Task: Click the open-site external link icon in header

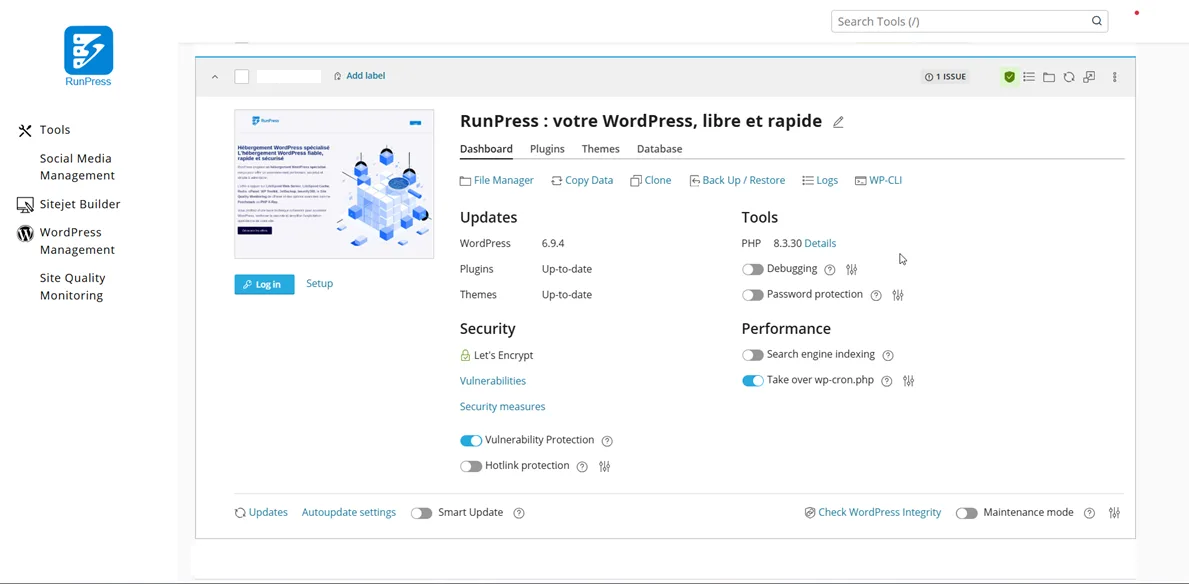Action: (1089, 77)
